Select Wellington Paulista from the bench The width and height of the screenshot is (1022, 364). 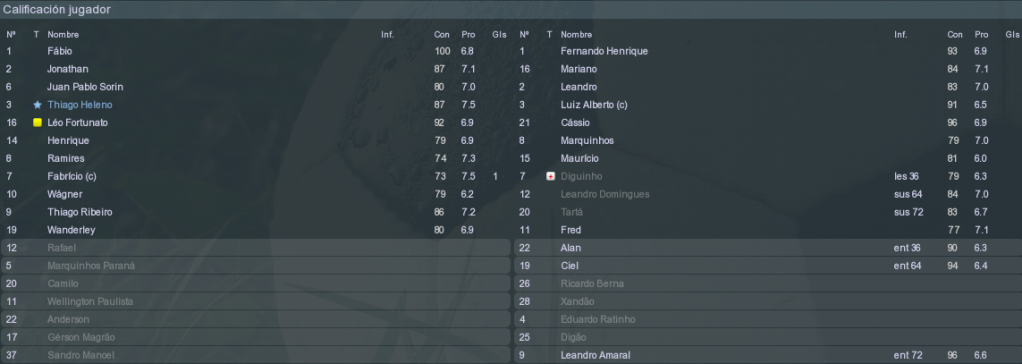[x=256, y=301]
